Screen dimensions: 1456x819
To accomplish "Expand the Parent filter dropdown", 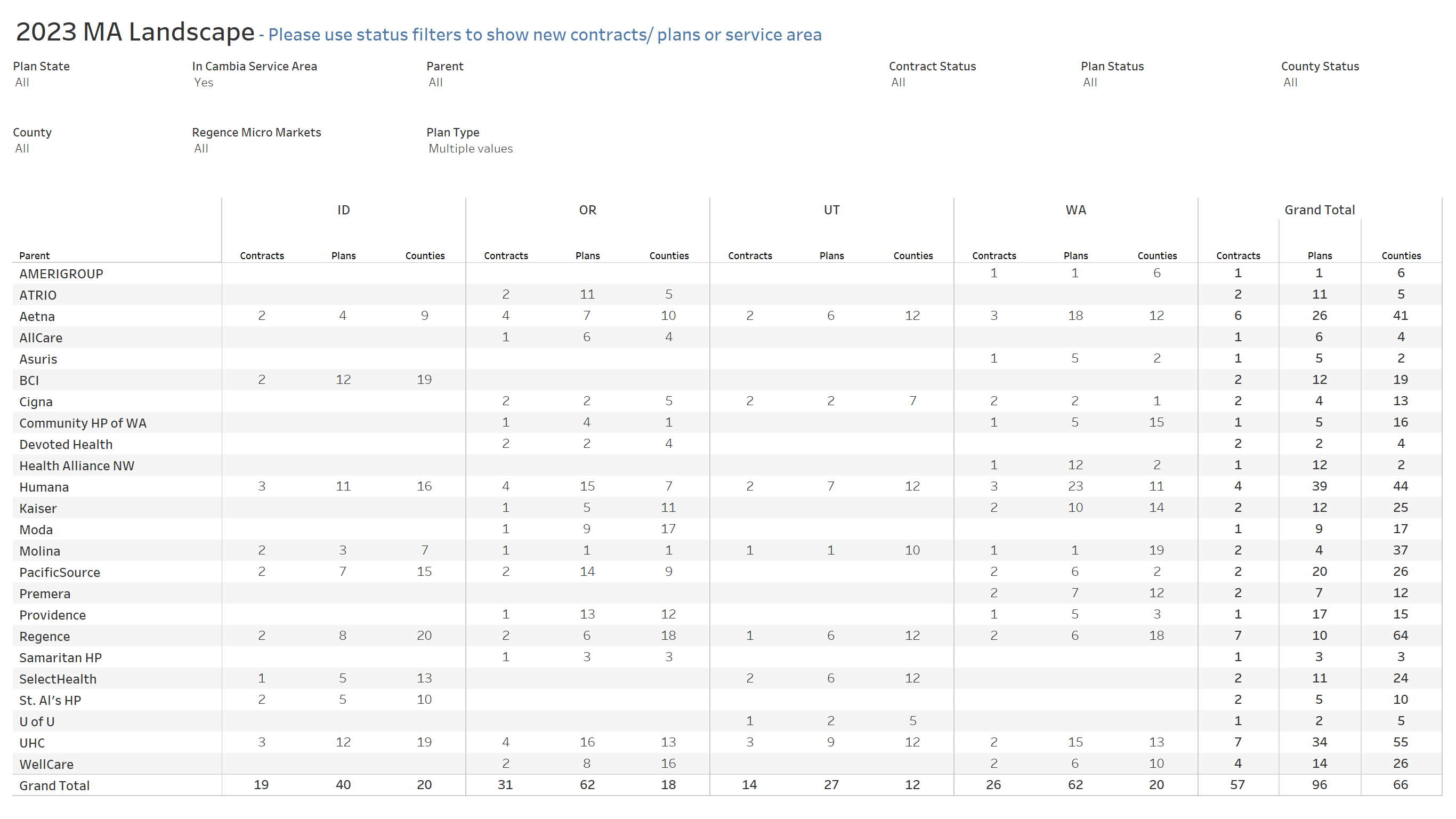I will 436,83.
